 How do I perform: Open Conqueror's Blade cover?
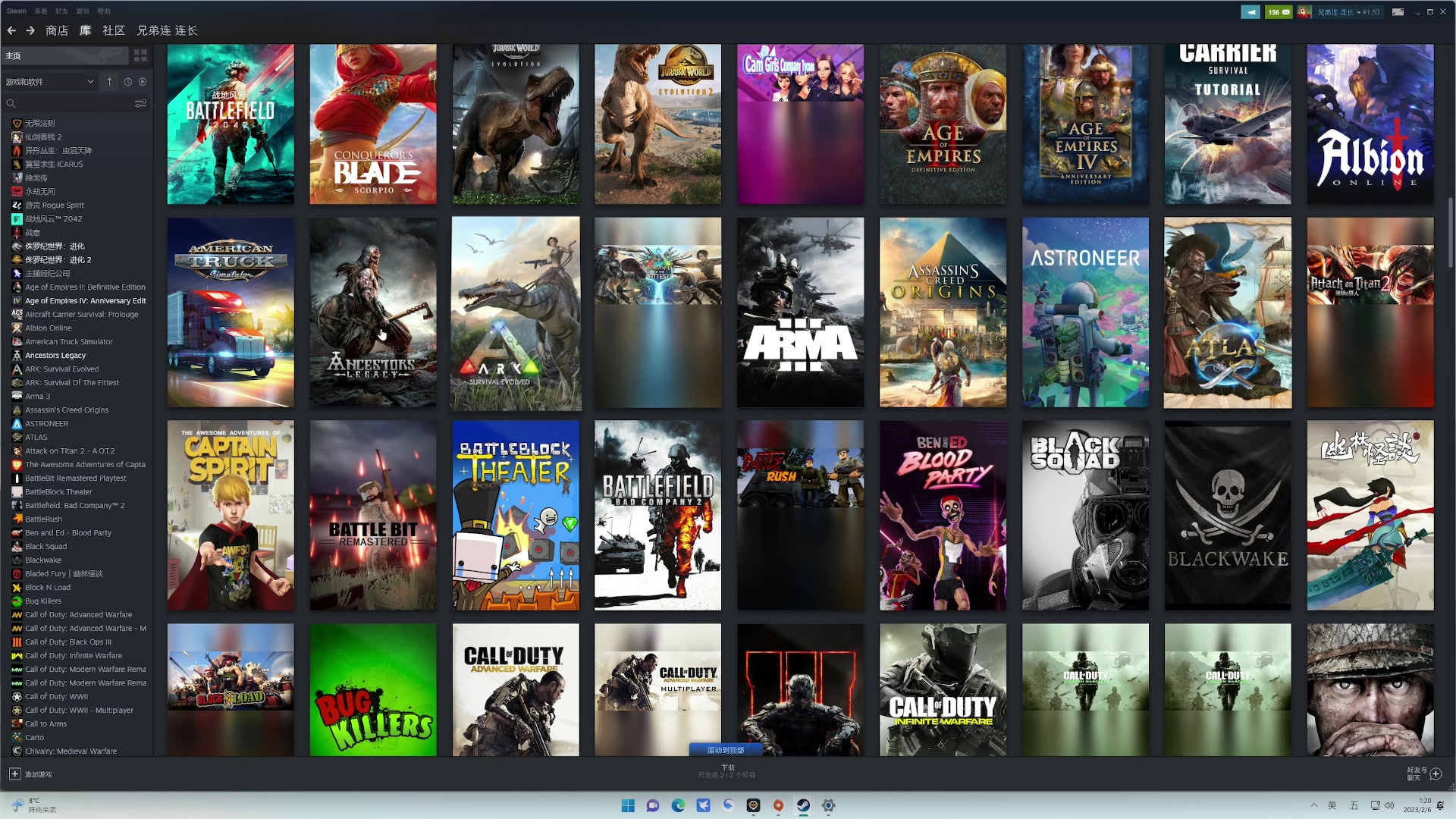(x=373, y=124)
